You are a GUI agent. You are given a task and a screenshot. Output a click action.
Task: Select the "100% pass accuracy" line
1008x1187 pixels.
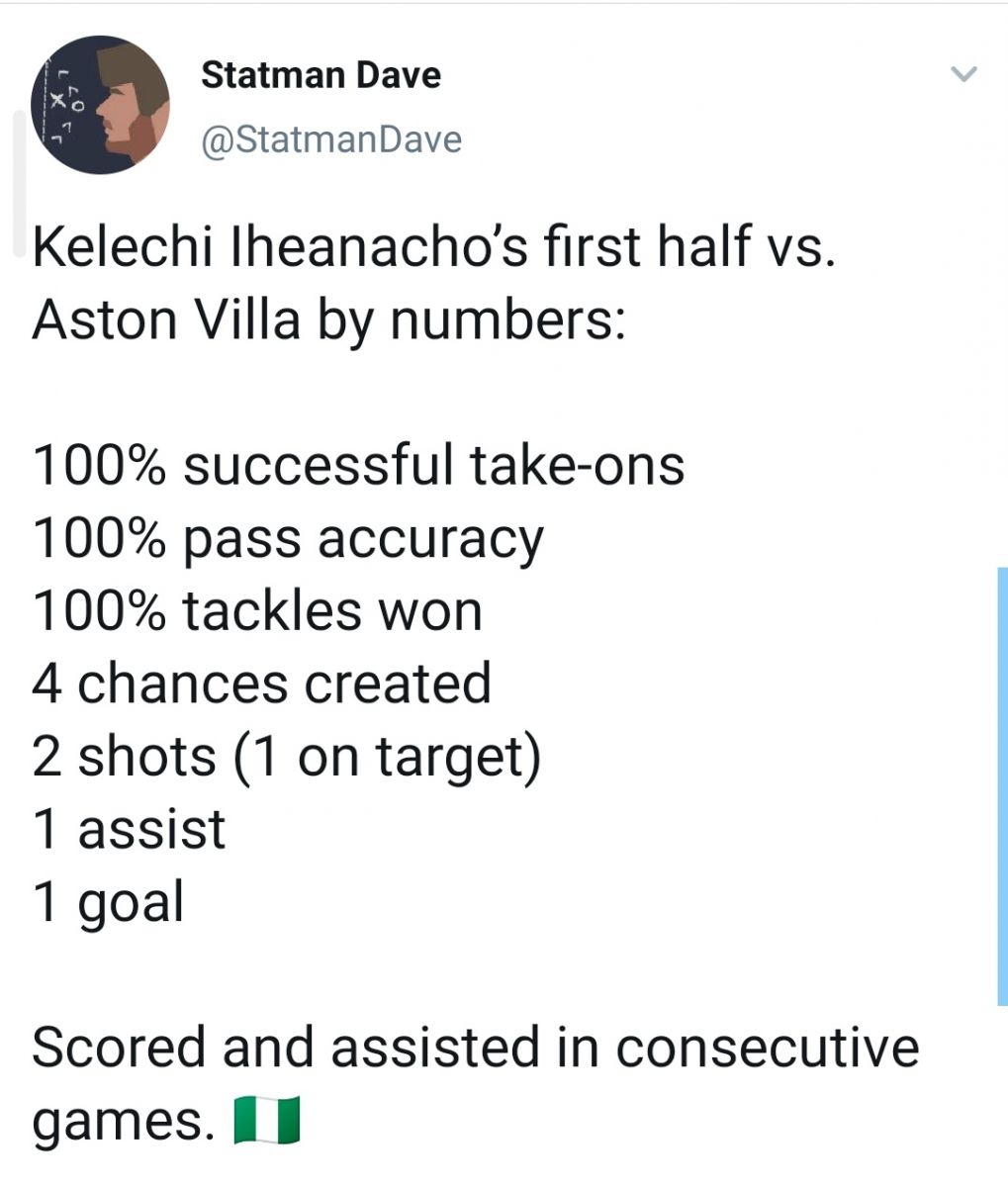click(288, 540)
